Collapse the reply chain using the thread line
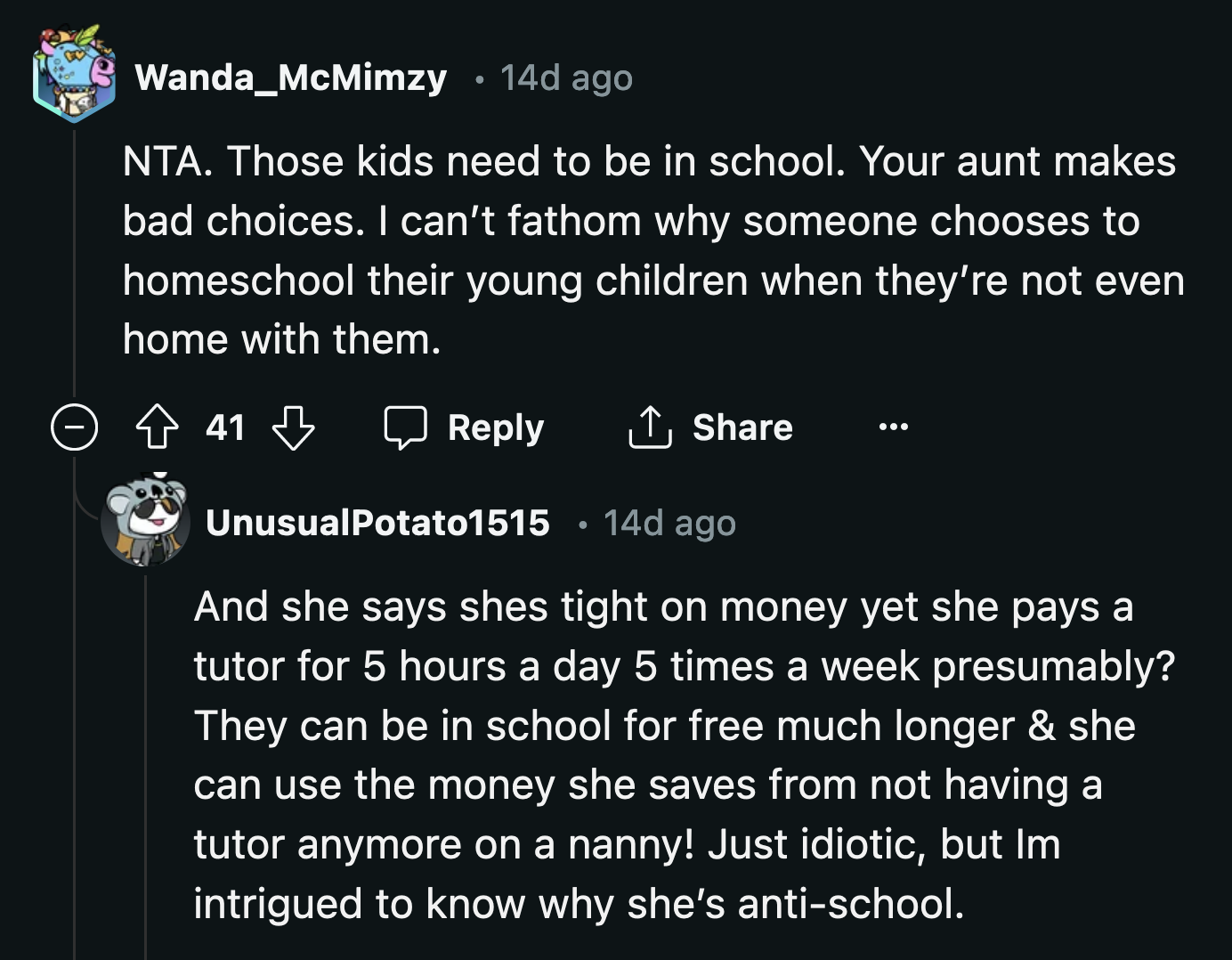The height and width of the screenshot is (960, 1232). (145, 757)
